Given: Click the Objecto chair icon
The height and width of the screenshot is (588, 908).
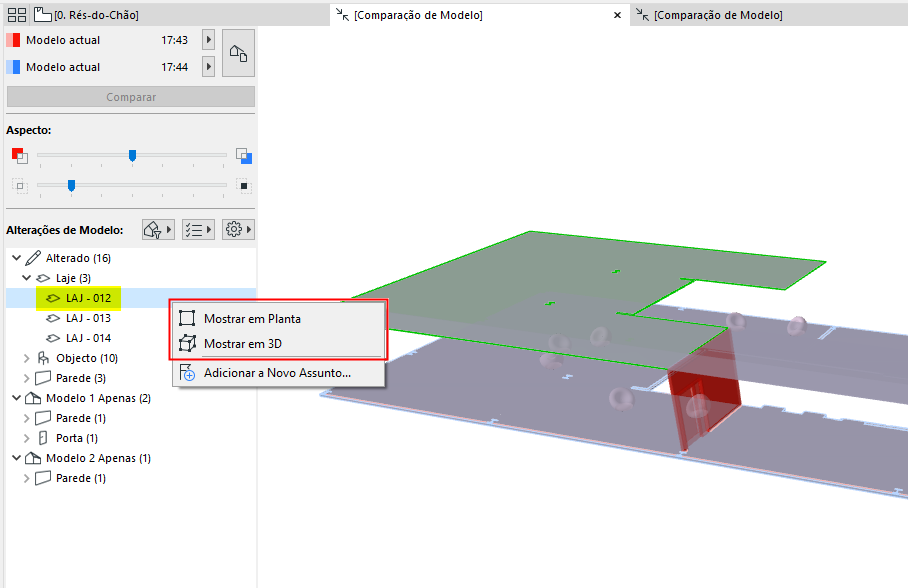Looking at the screenshot, I should click(x=43, y=358).
